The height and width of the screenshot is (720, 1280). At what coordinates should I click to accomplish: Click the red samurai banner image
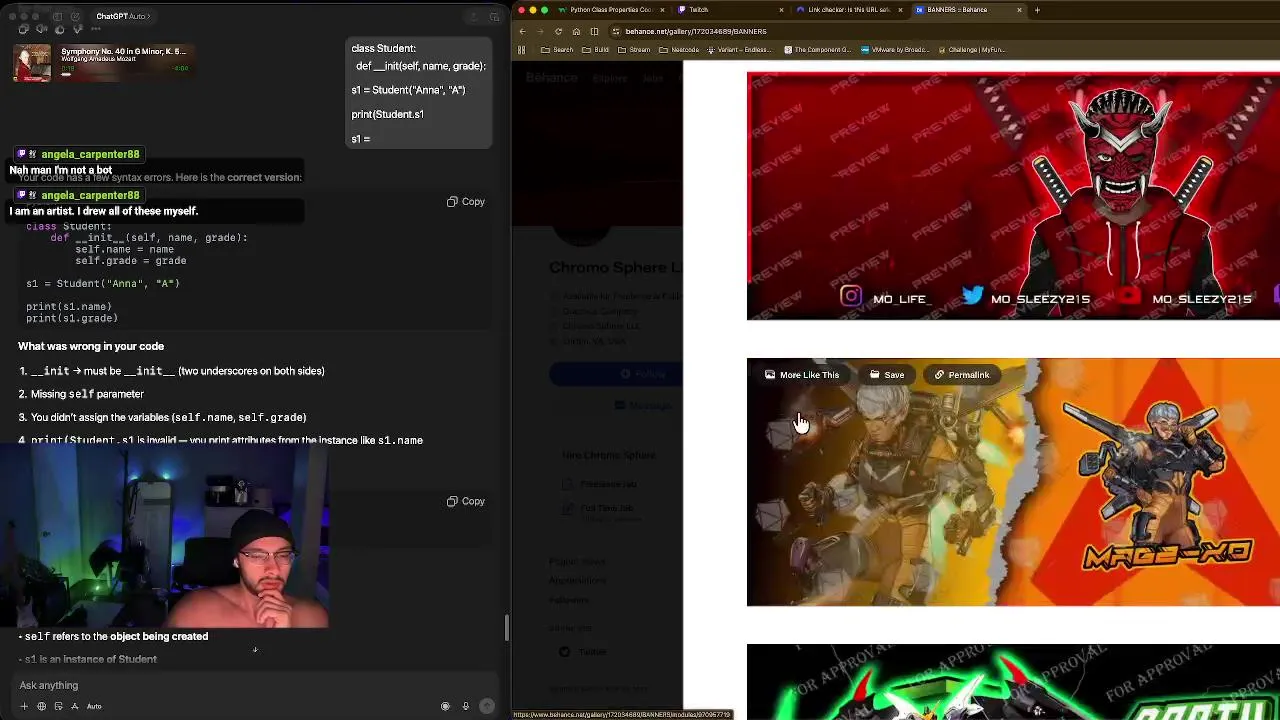click(1013, 196)
